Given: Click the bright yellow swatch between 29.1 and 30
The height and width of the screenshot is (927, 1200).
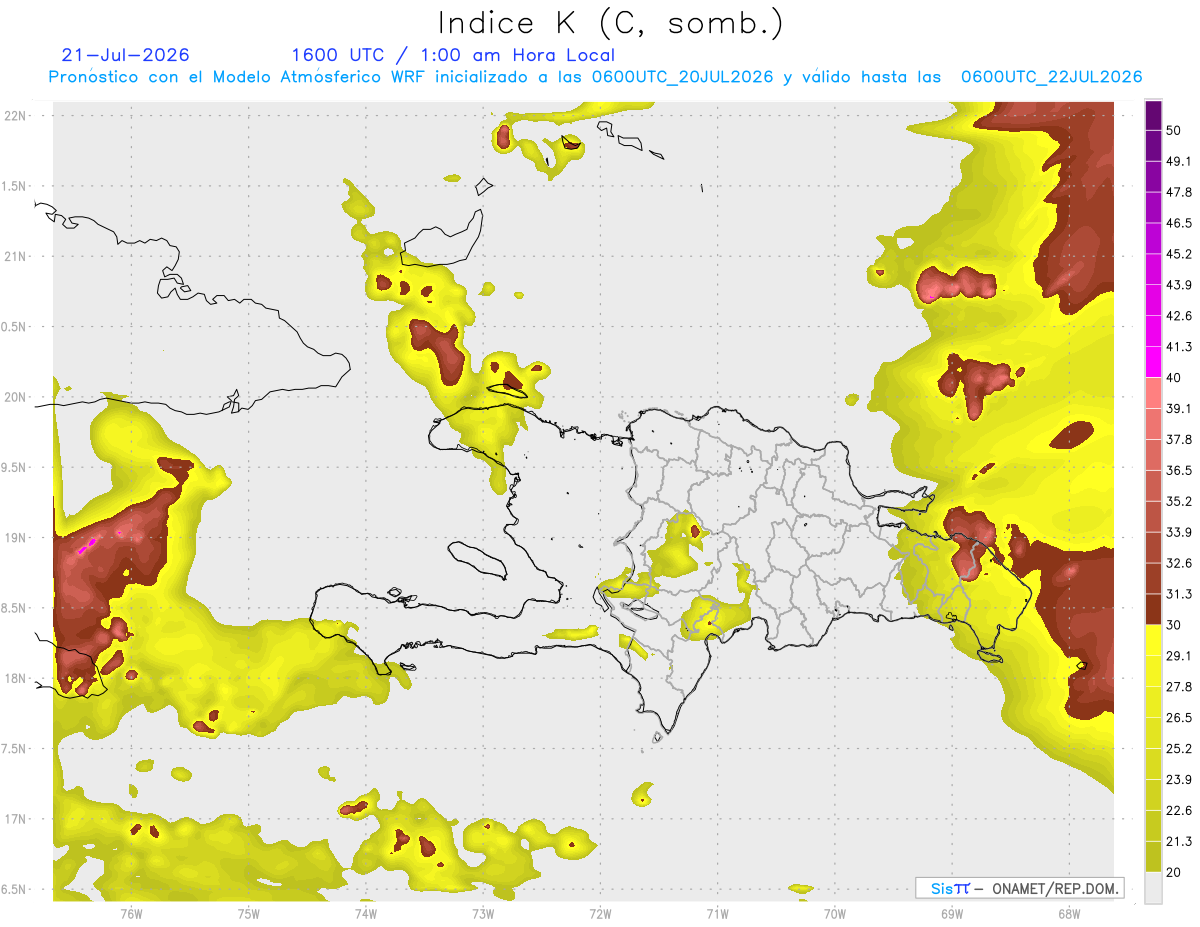Looking at the screenshot, I should (1153, 640).
